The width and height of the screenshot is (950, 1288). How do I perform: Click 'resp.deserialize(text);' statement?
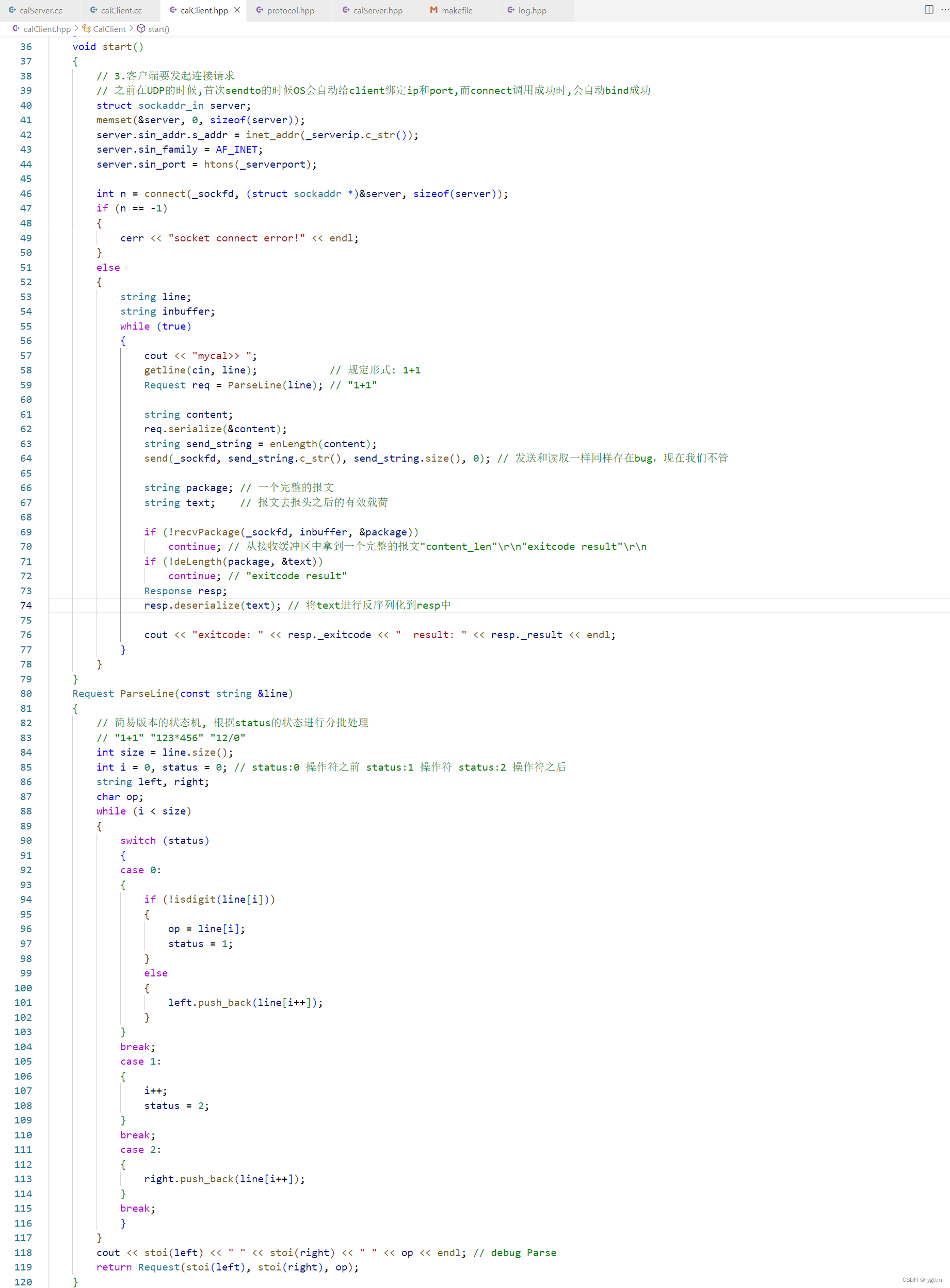[213, 605]
